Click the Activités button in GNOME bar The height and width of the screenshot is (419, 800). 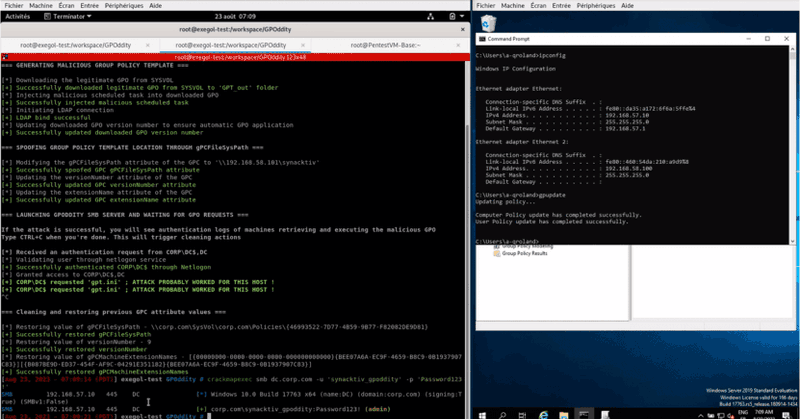click(17, 16)
